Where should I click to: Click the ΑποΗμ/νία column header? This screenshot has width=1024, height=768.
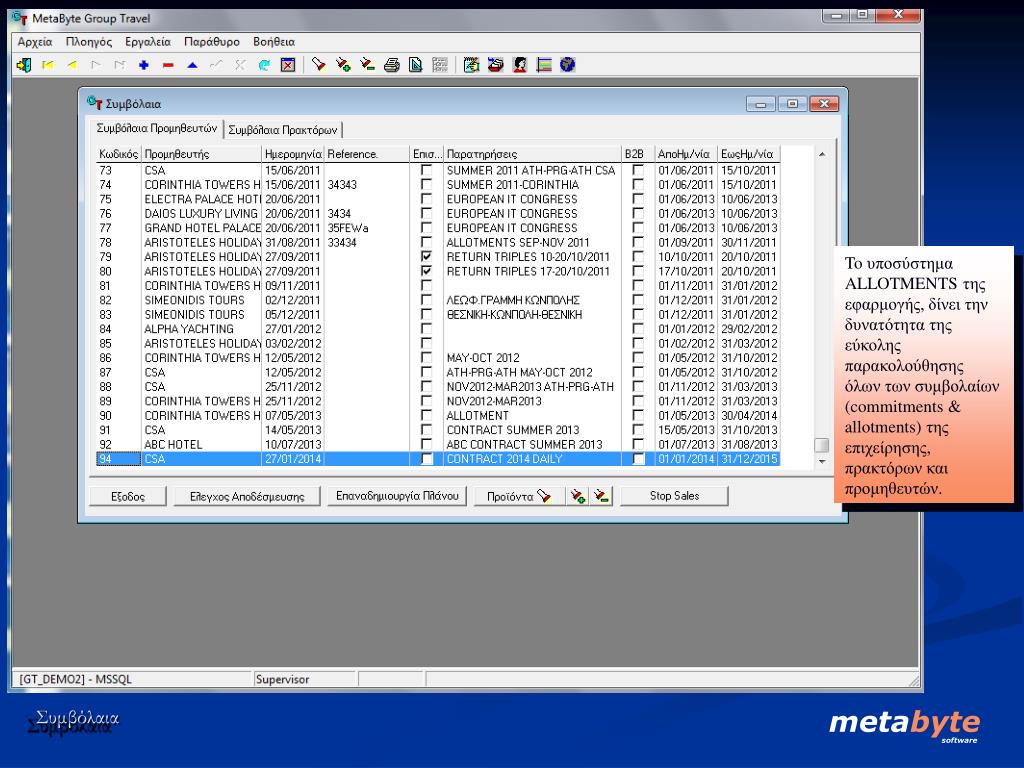(685, 154)
